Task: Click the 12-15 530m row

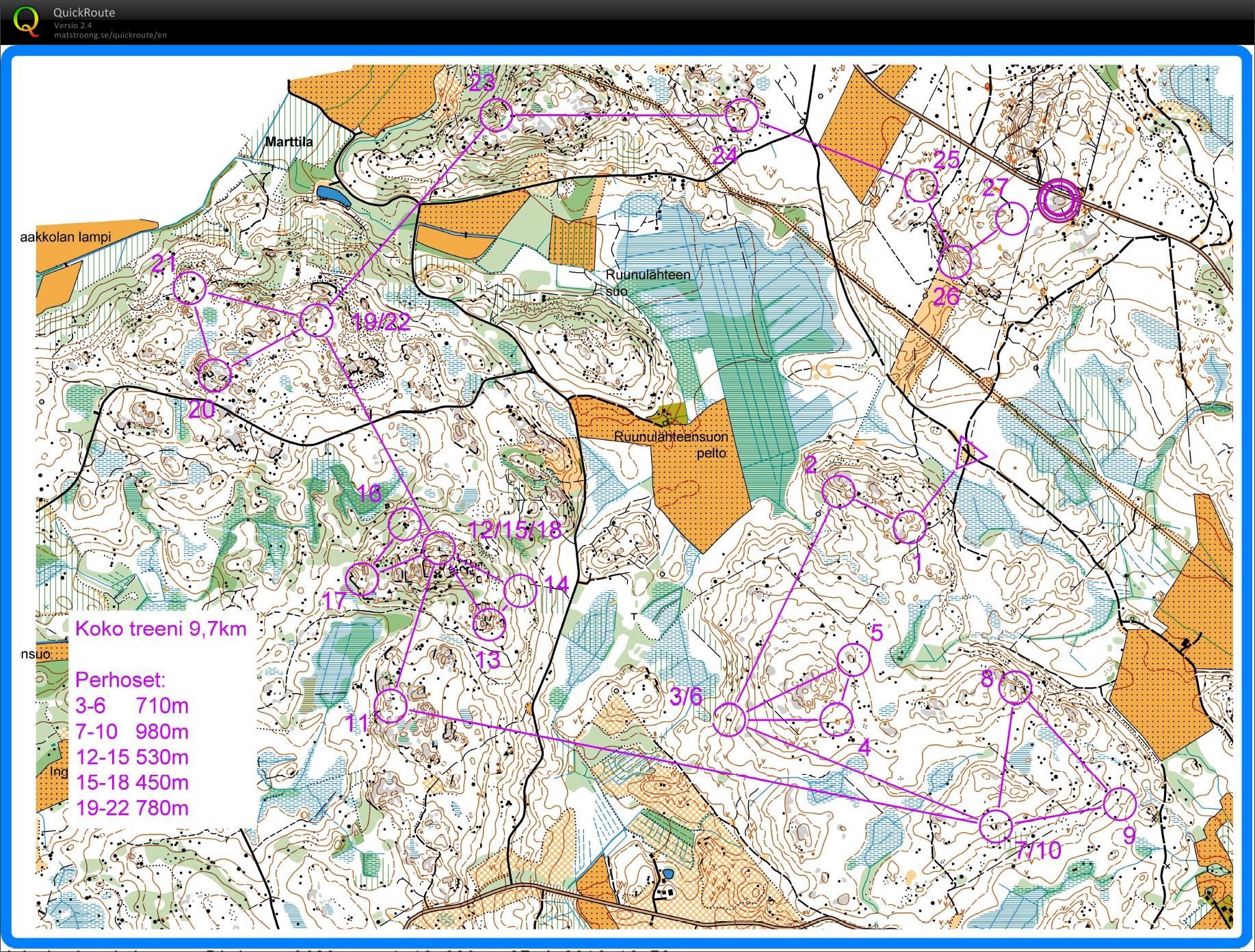Action: 132,757
